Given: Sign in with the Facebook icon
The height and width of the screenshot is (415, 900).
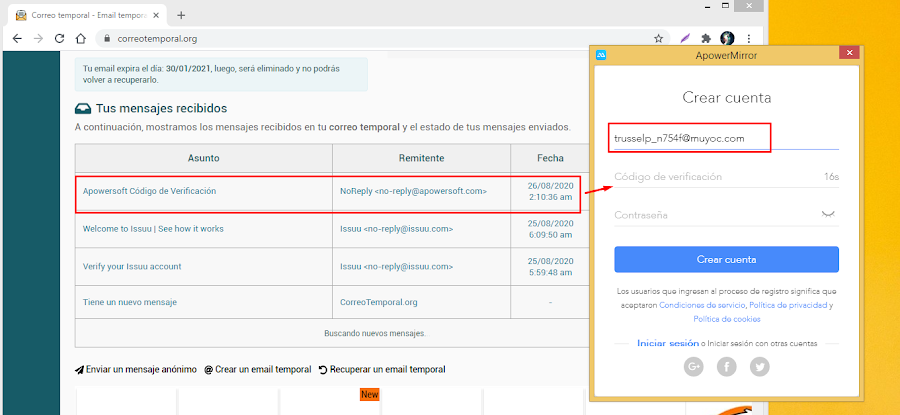Looking at the screenshot, I should click(727, 366).
